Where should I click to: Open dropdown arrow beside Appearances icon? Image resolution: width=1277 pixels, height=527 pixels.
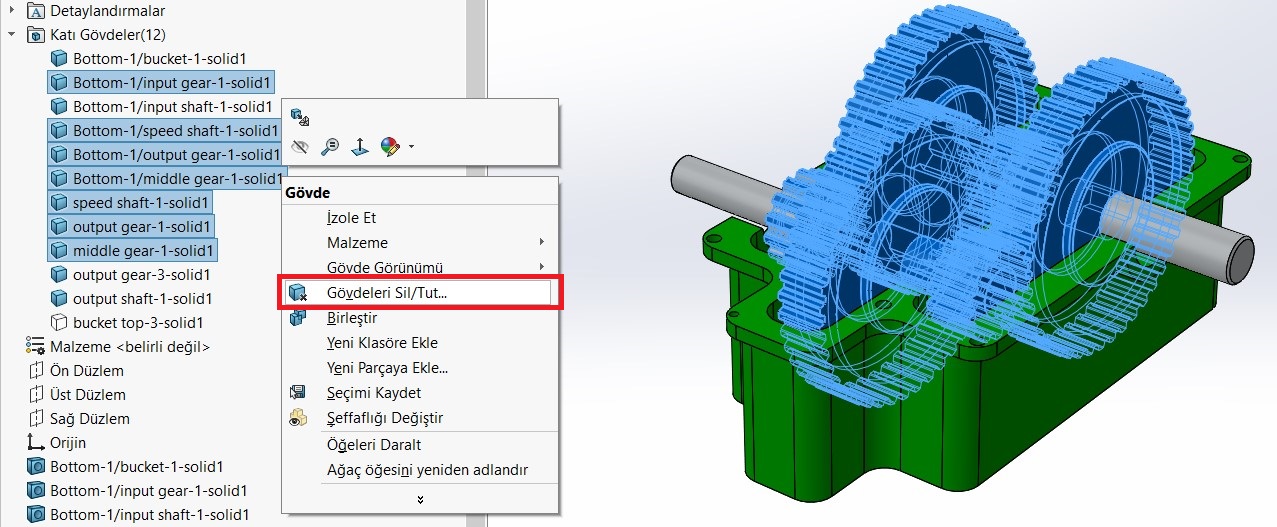[410, 147]
